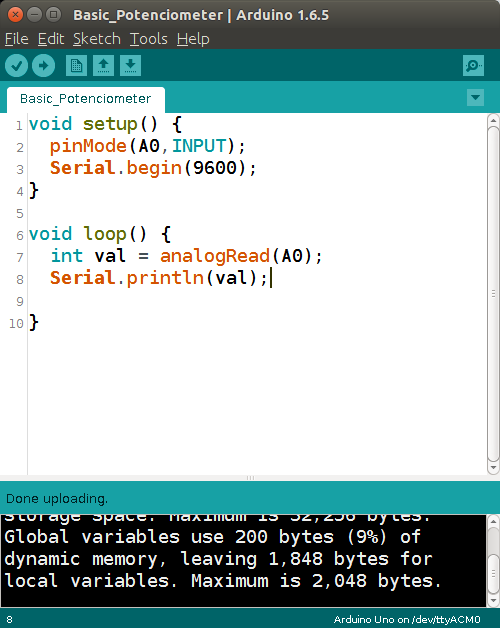Image resolution: width=500 pixels, height=628 pixels.
Task: Click line number 9 in the gutter
Action: click(20, 302)
